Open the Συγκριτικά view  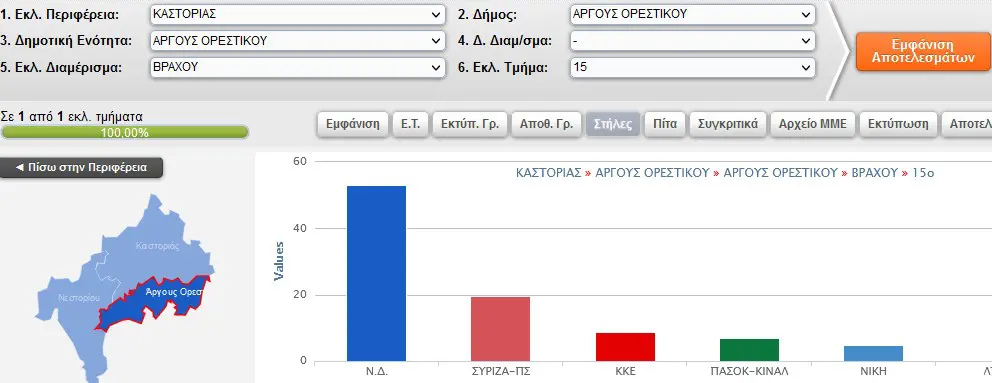pos(728,124)
